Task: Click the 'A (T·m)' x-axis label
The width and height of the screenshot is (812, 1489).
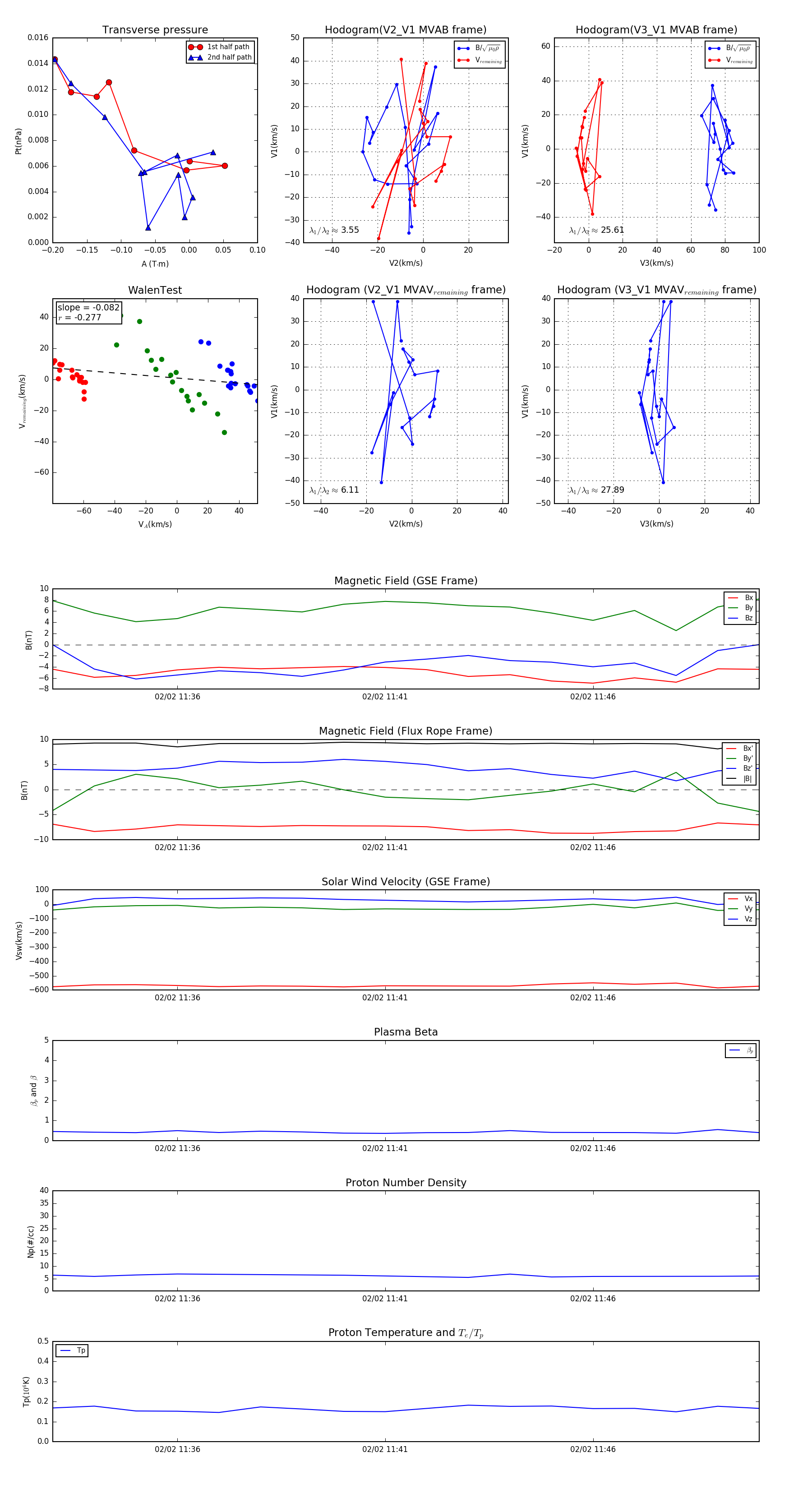Action: pyautogui.click(x=155, y=264)
